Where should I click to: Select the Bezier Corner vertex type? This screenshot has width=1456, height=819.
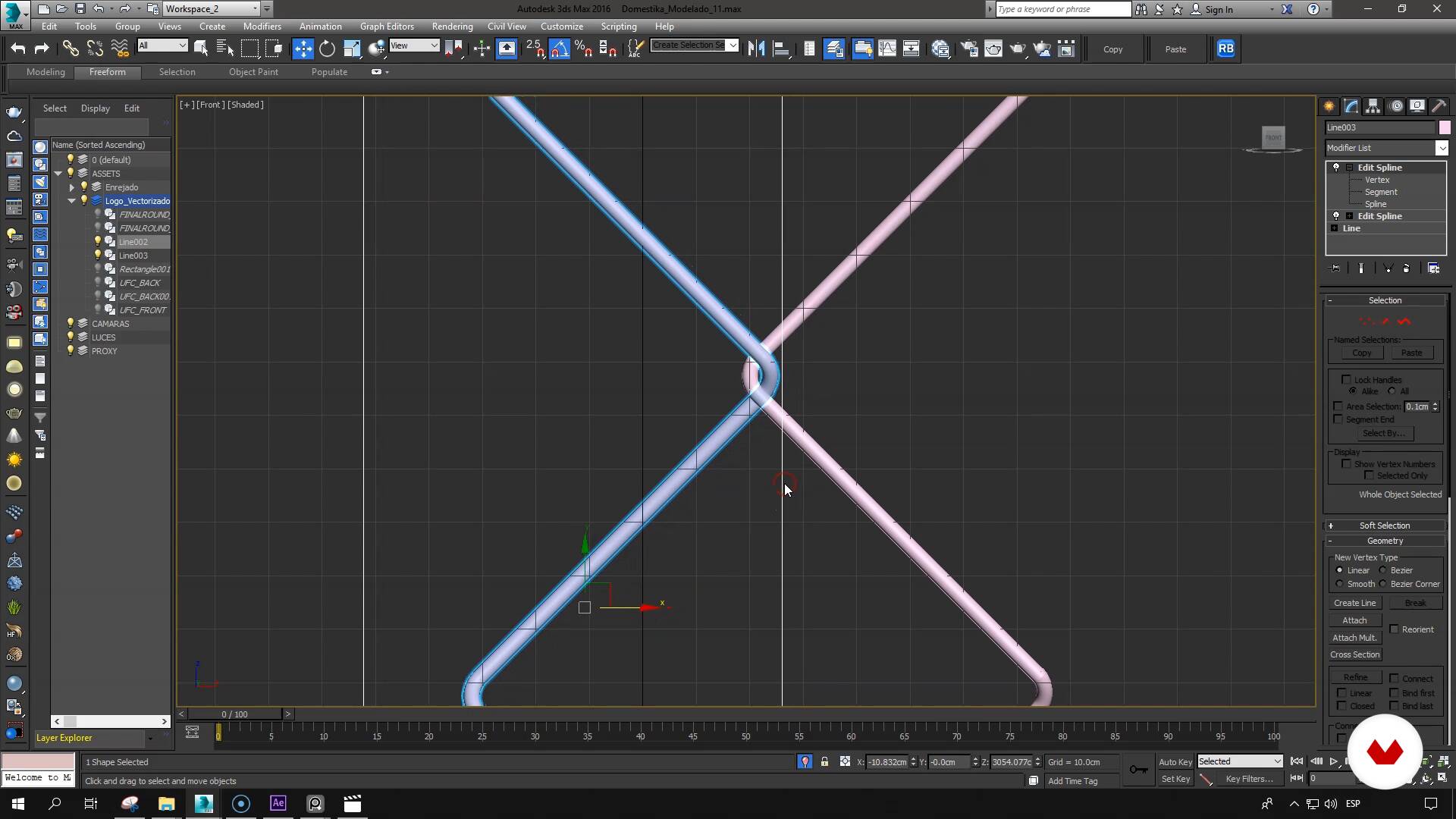coord(1383,584)
